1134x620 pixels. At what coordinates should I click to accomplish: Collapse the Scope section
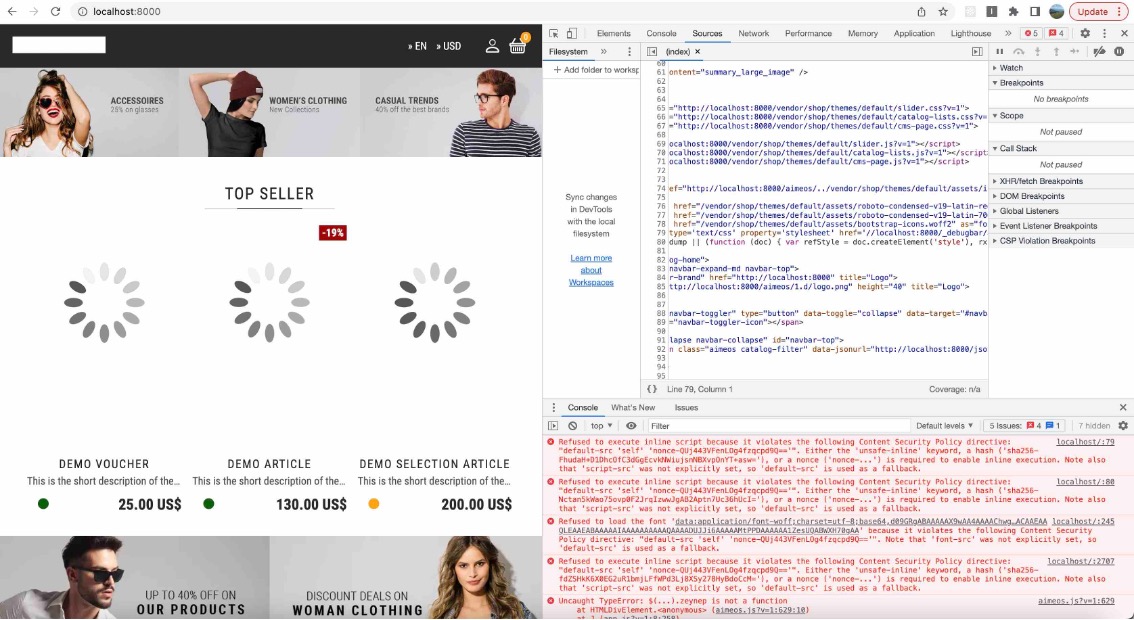pos(1011,116)
